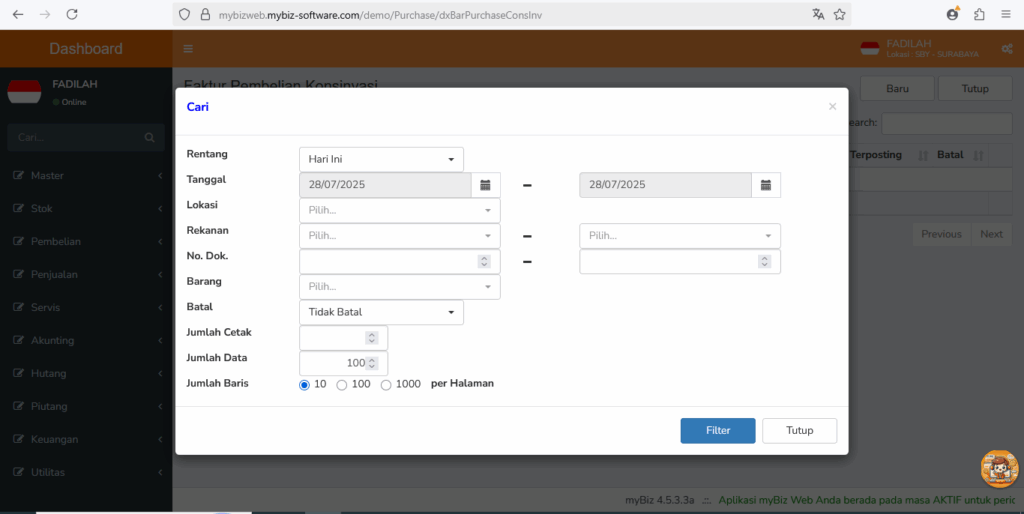
Task: Open the second Rekanan dropdown
Action: (x=680, y=236)
